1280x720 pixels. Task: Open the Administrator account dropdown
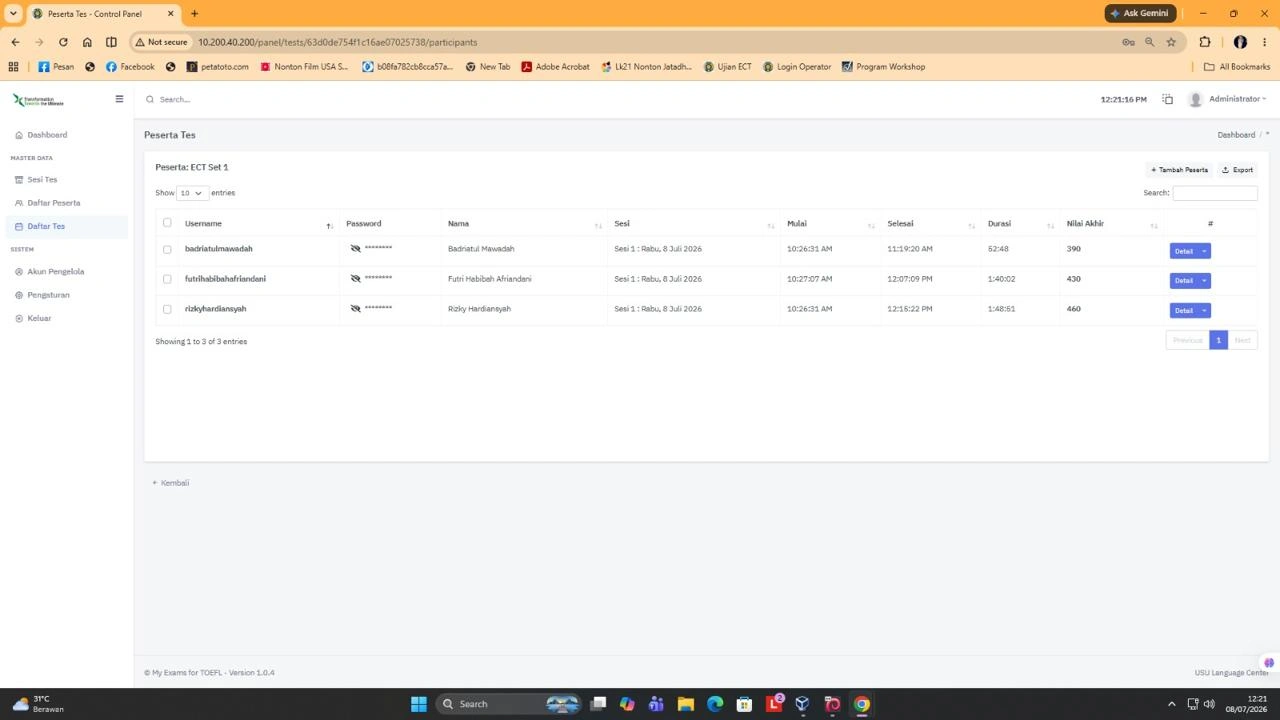[1238, 99]
